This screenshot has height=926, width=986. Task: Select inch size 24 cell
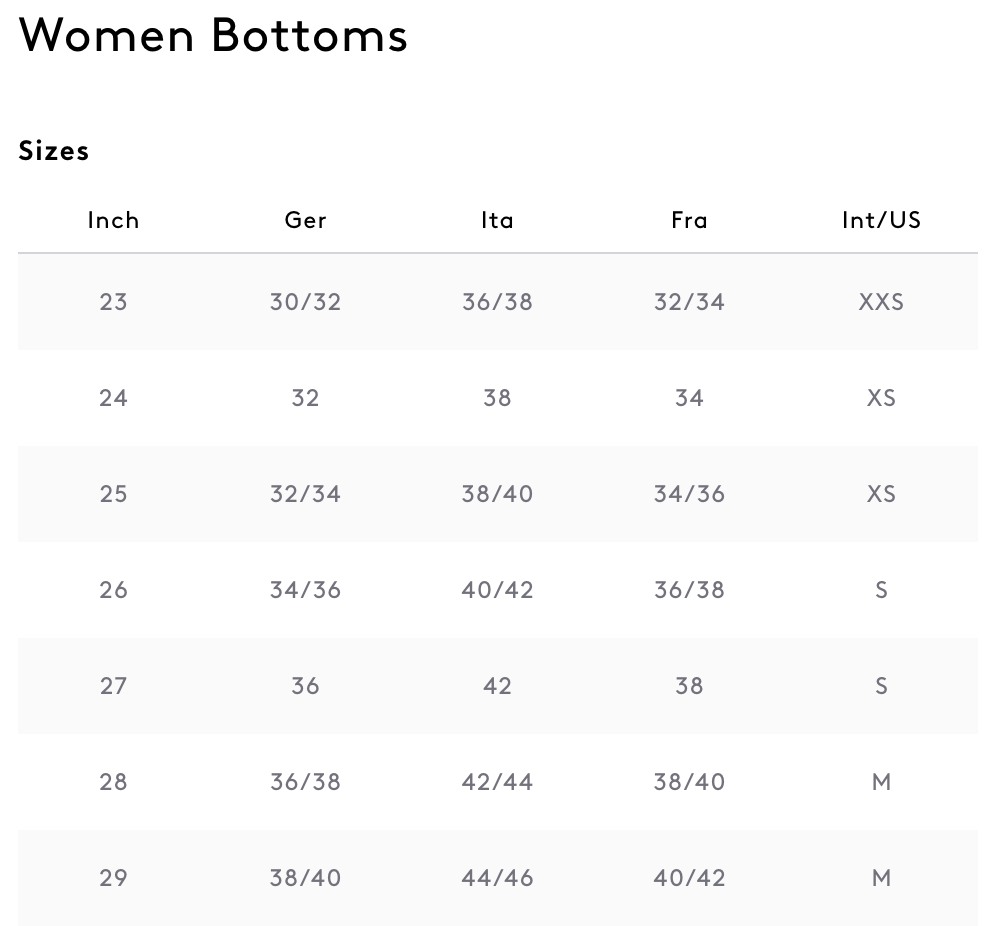pos(113,398)
